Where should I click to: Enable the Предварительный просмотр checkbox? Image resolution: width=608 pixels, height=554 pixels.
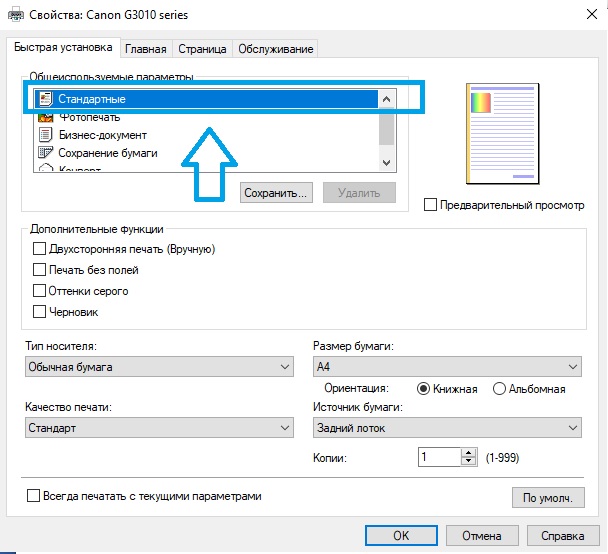click(x=431, y=205)
